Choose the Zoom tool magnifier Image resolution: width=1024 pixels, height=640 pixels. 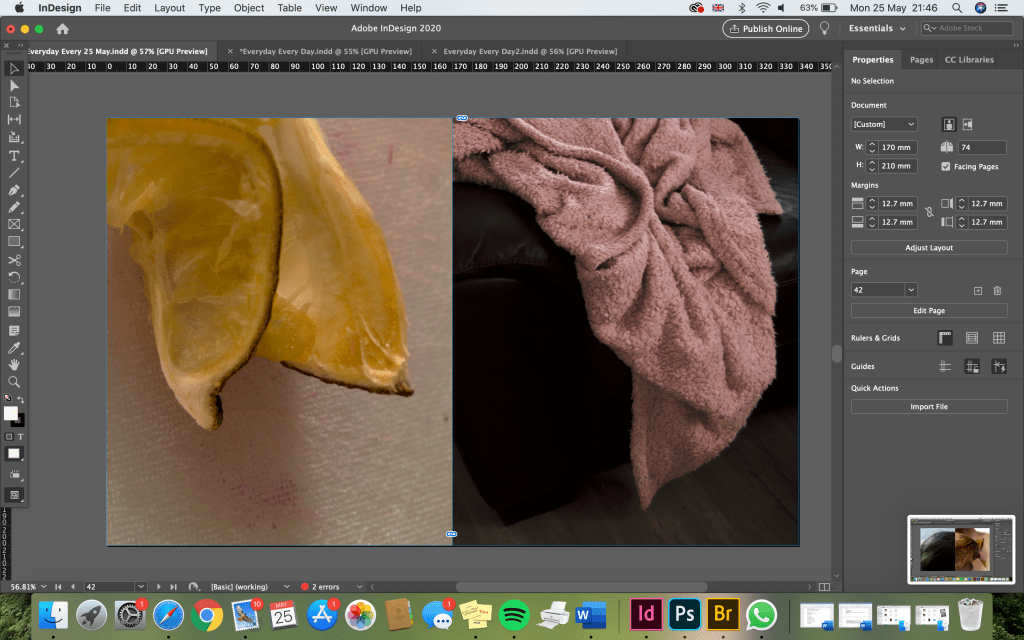pyautogui.click(x=14, y=382)
